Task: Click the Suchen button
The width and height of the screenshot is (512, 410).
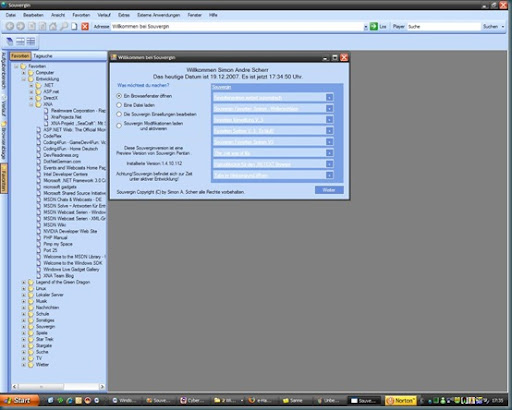Action: 490,26
